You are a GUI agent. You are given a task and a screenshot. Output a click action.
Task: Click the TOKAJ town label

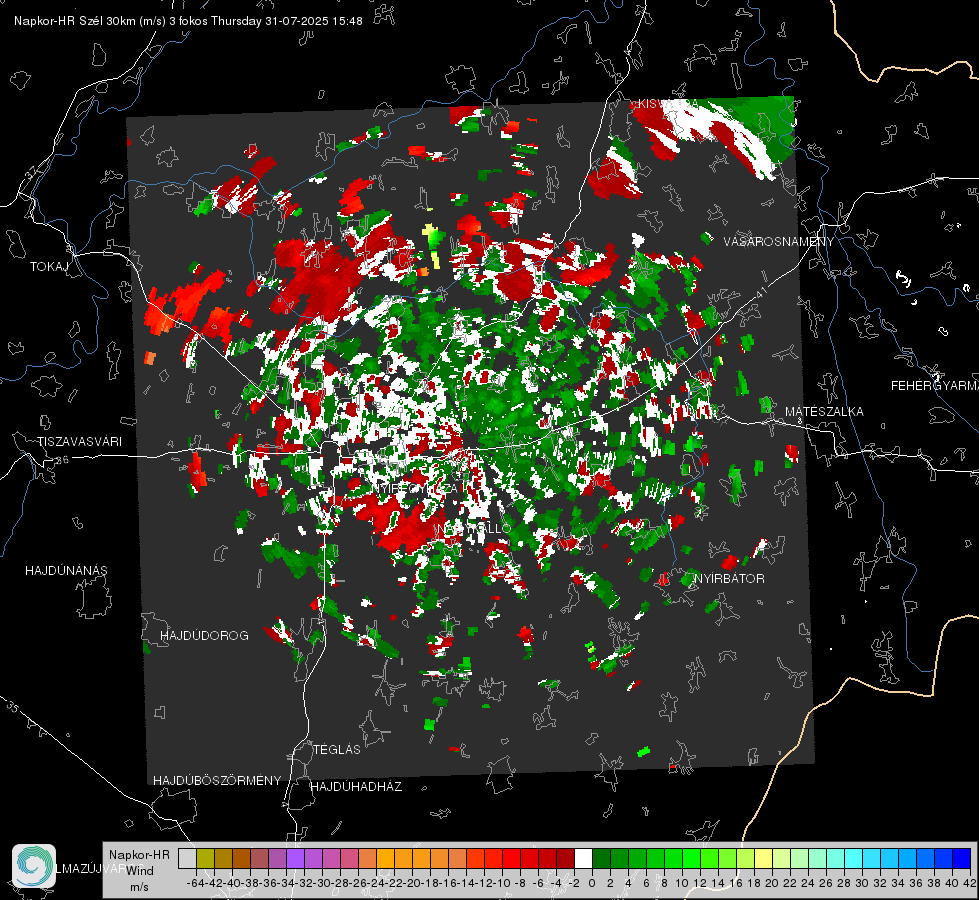pyautogui.click(x=49, y=267)
